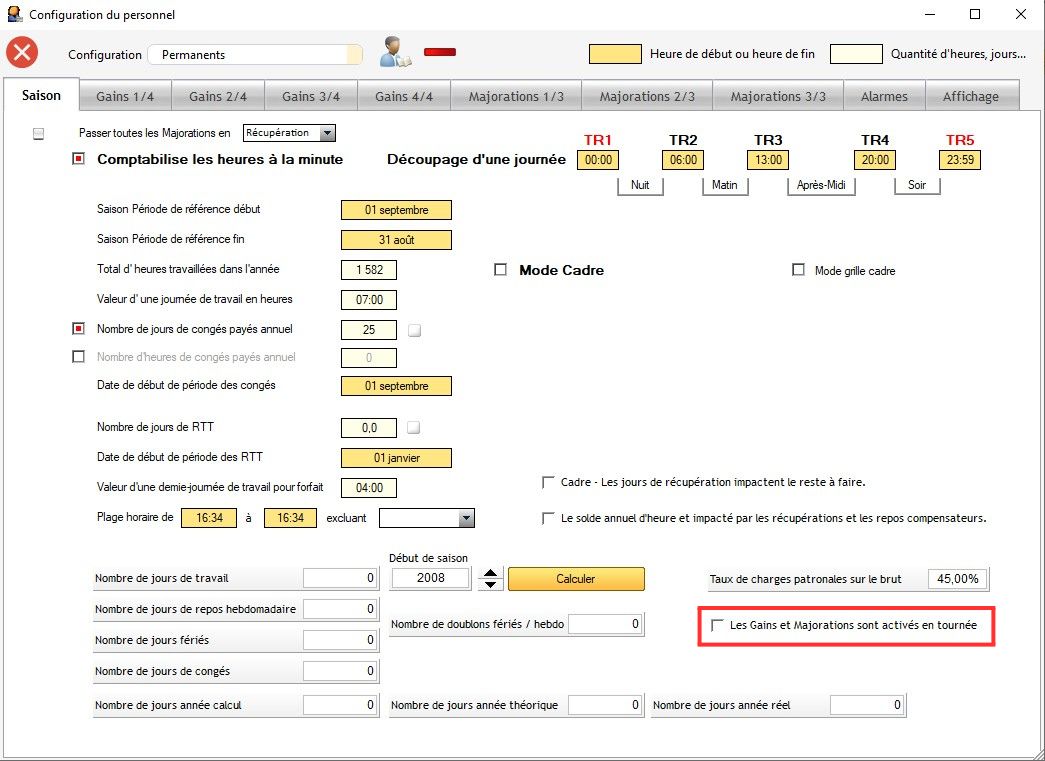Toggle Comptabilise les heures à la minute
Screen dimensions: 1045x761
tap(79, 159)
